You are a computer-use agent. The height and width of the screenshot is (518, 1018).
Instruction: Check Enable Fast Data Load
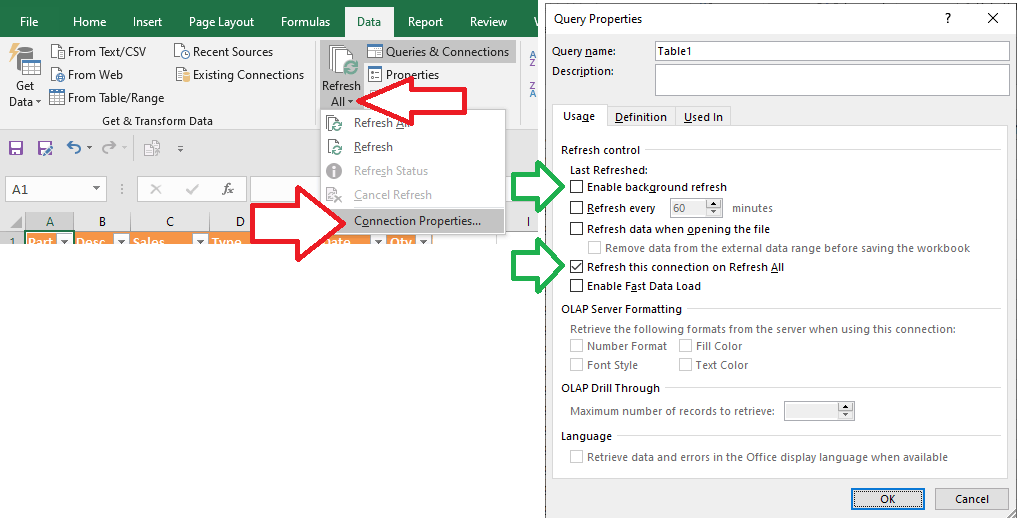tap(577, 286)
